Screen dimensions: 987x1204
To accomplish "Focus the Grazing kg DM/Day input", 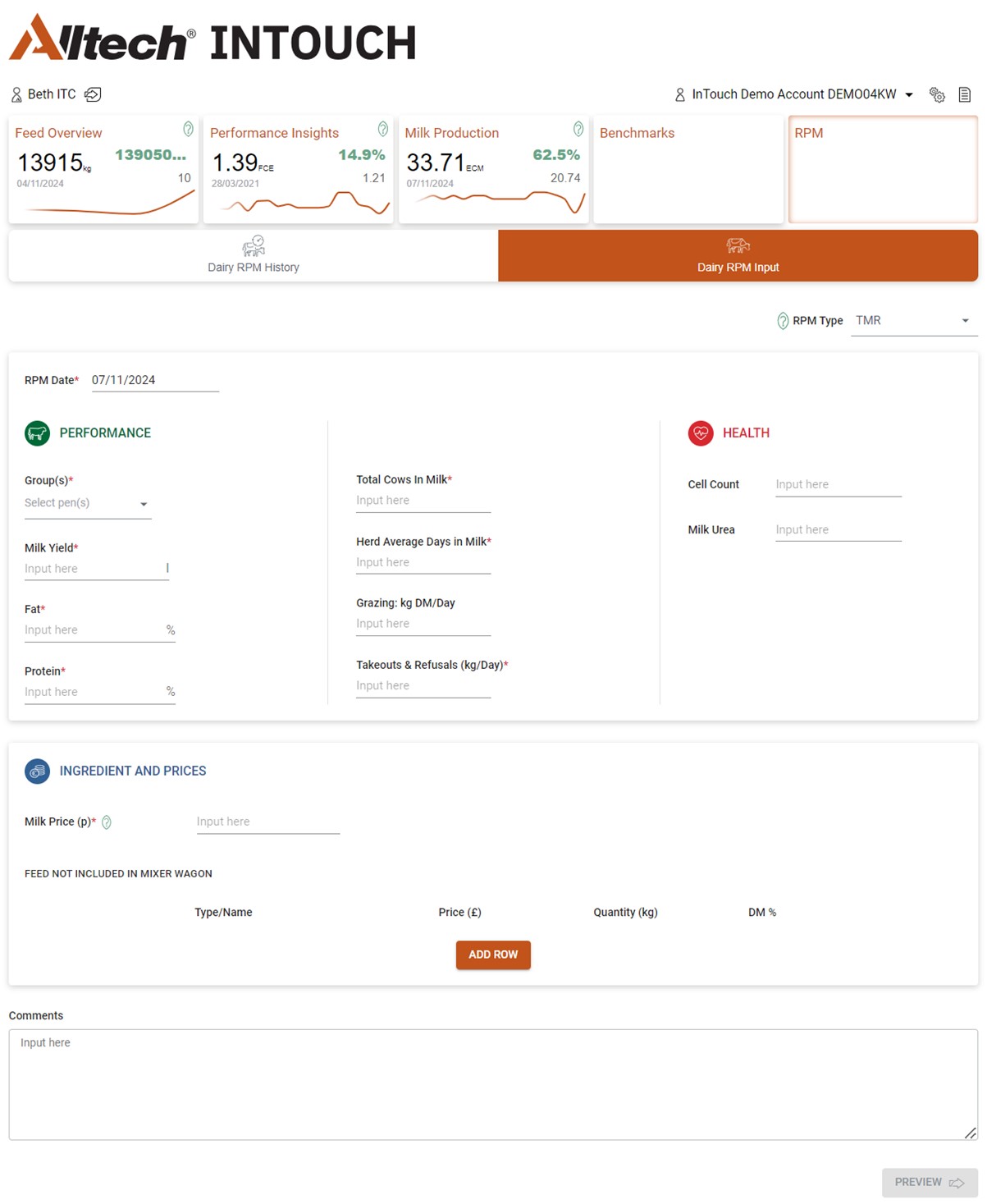I will click(x=423, y=625).
